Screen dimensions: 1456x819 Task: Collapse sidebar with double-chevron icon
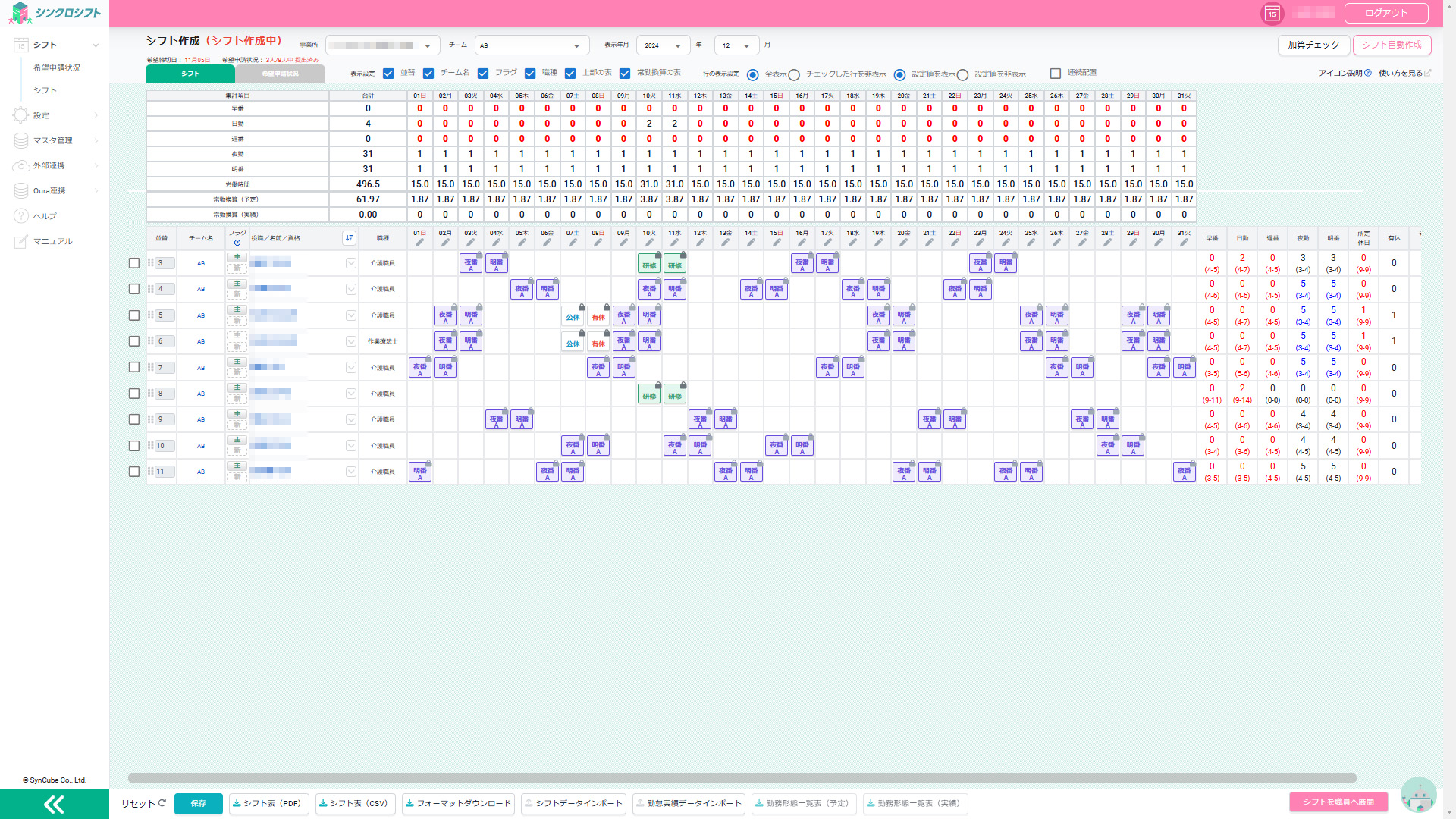tap(54, 804)
